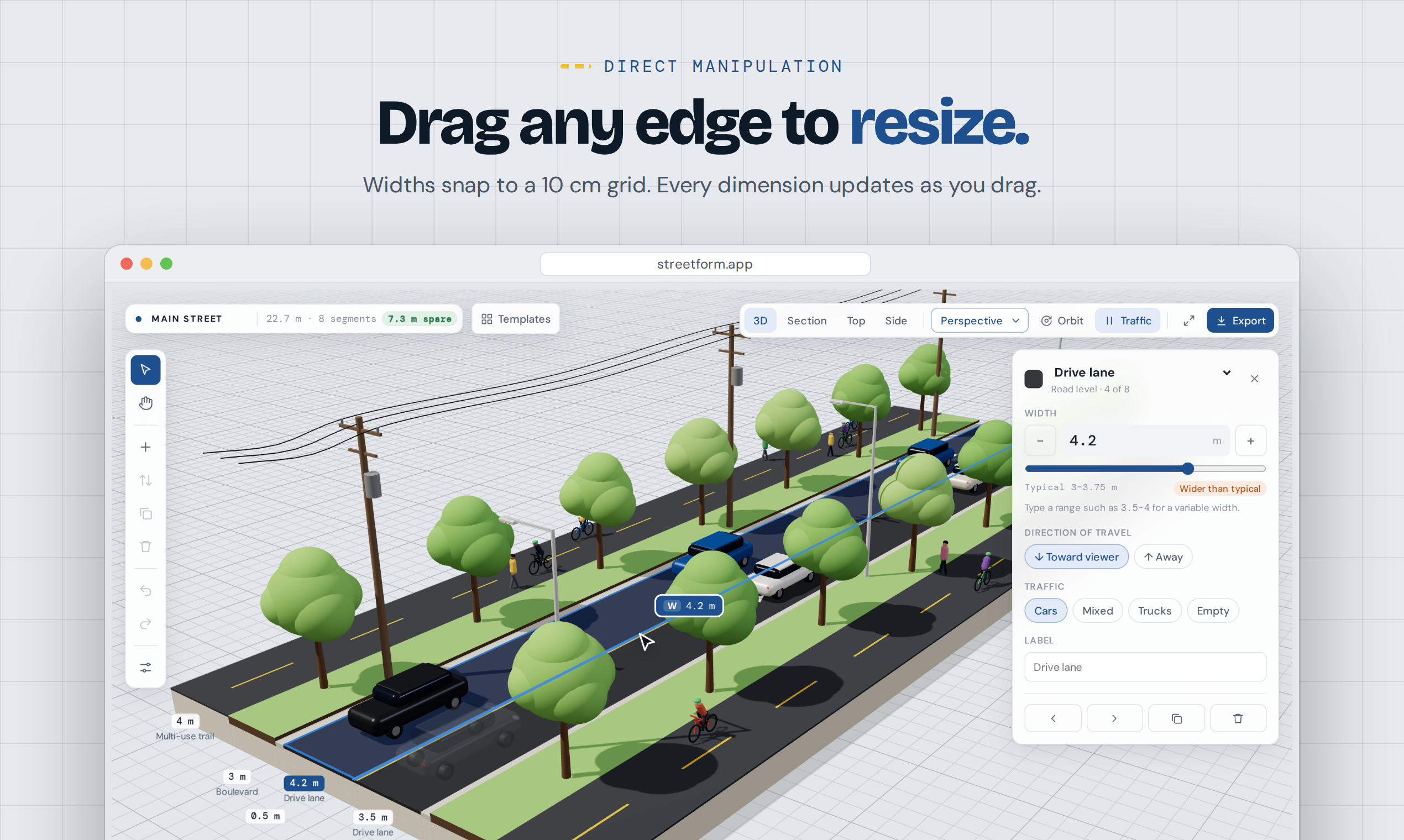
Task: Pause the Traffic animation toggle
Action: pyautogui.click(x=1128, y=321)
